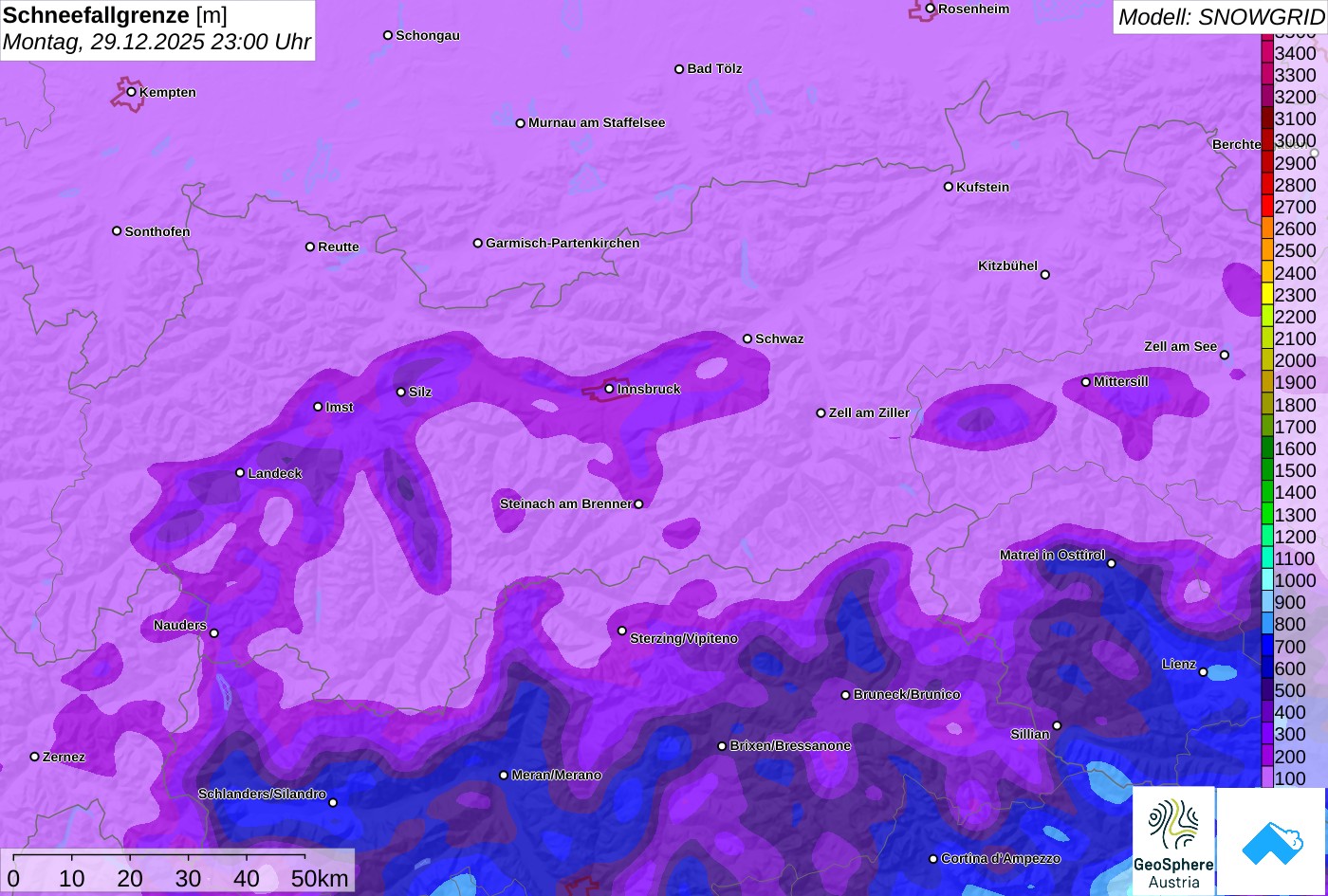
Task: Click the Sonthofen label
Action: (x=157, y=231)
